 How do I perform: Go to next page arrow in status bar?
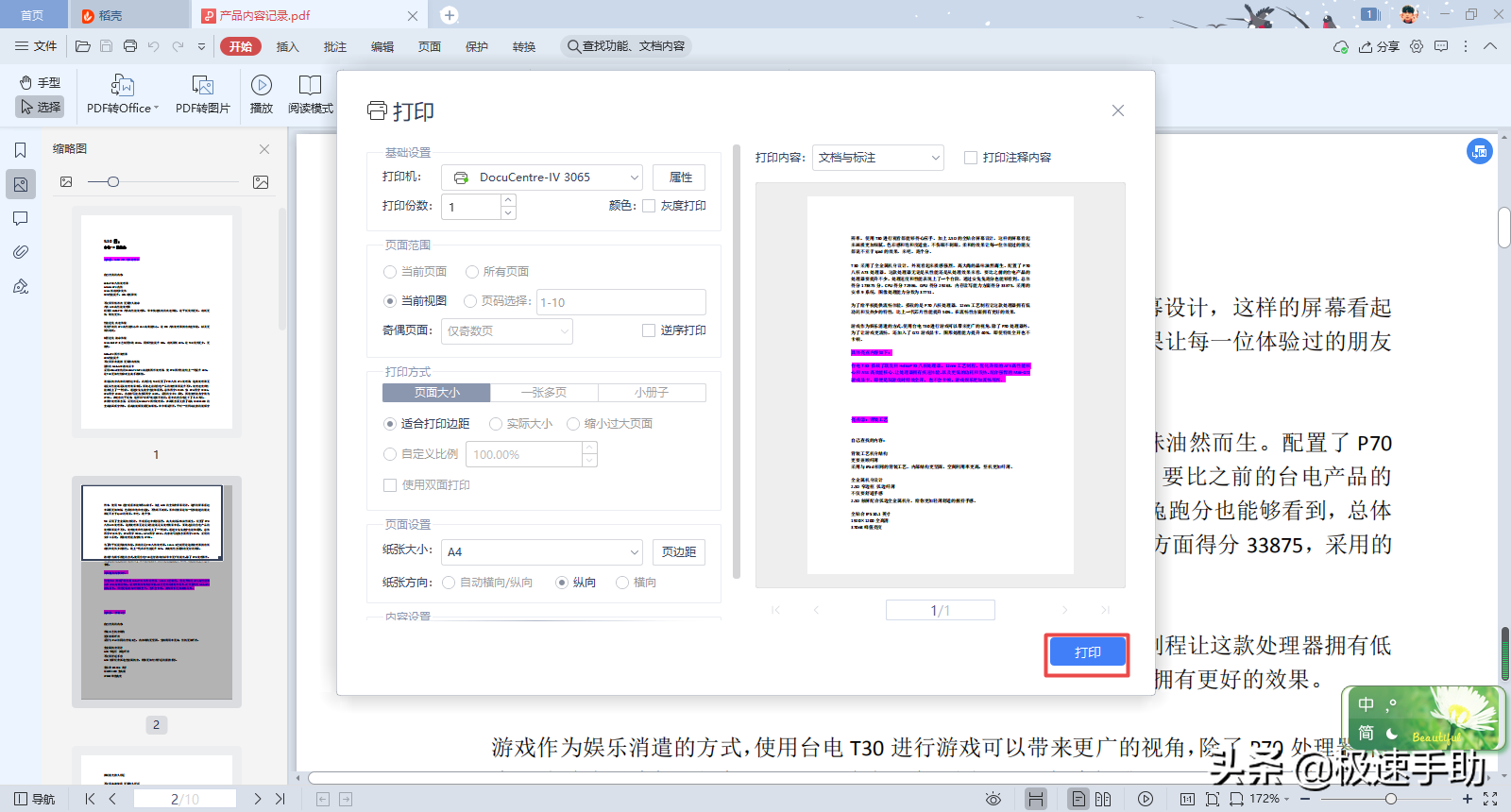pos(257,799)
